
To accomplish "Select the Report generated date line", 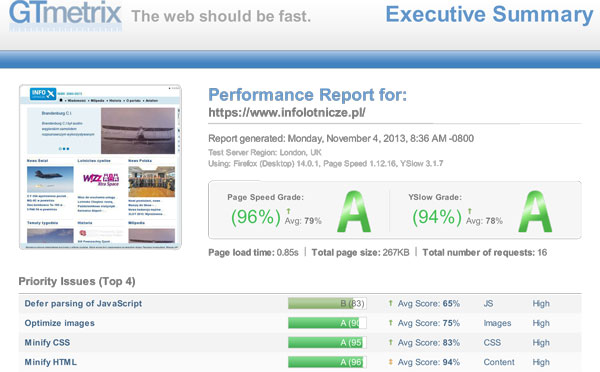I will click(341, 139).
